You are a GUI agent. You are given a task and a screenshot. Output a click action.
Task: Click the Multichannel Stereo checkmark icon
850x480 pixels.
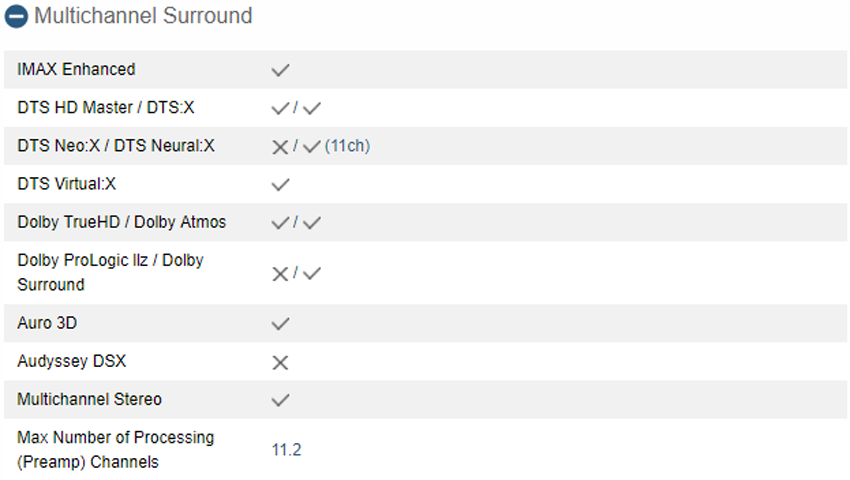pos(280,400)
